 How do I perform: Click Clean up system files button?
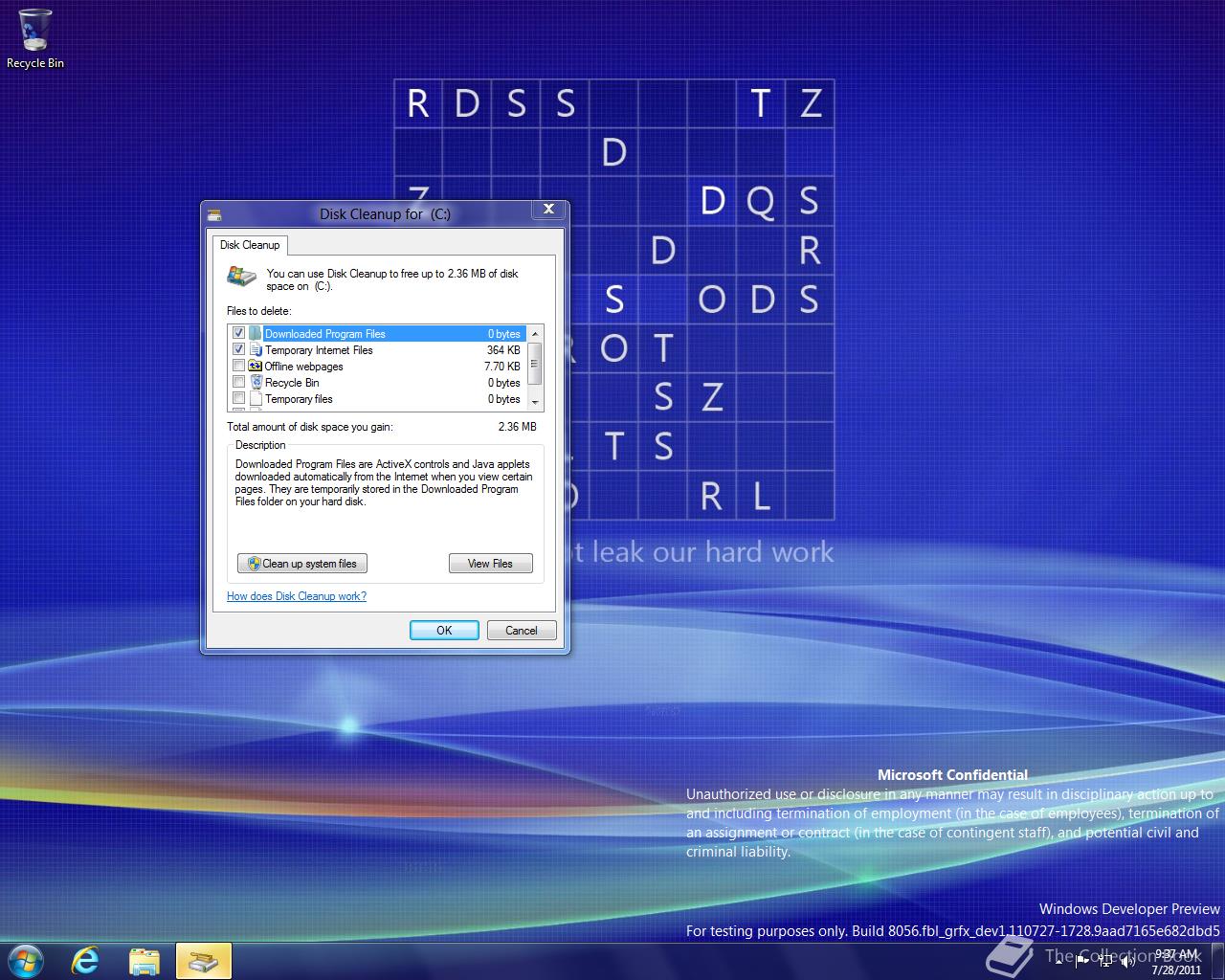[302, 564]
